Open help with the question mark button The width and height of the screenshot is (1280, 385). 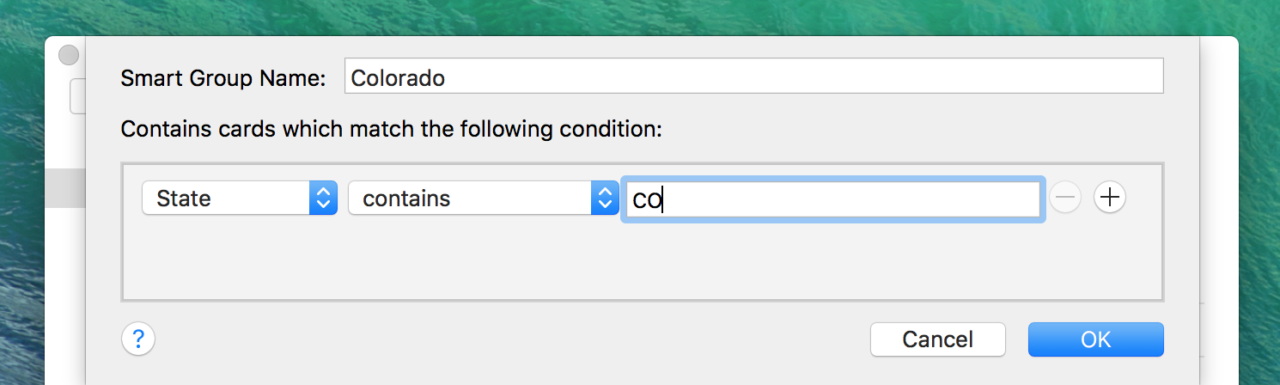[x=138, y=339]
